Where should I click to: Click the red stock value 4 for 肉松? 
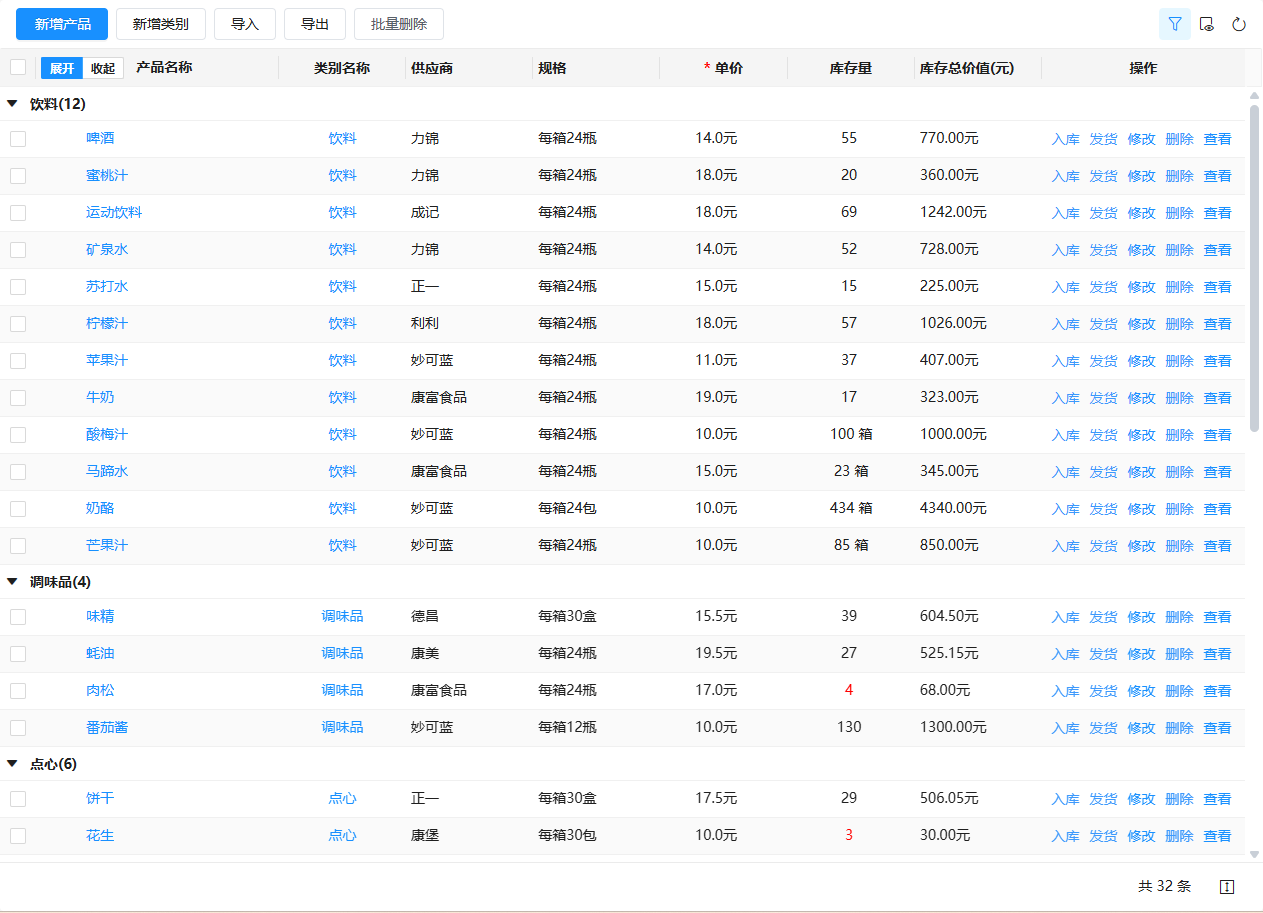click(x=849, y=690)
